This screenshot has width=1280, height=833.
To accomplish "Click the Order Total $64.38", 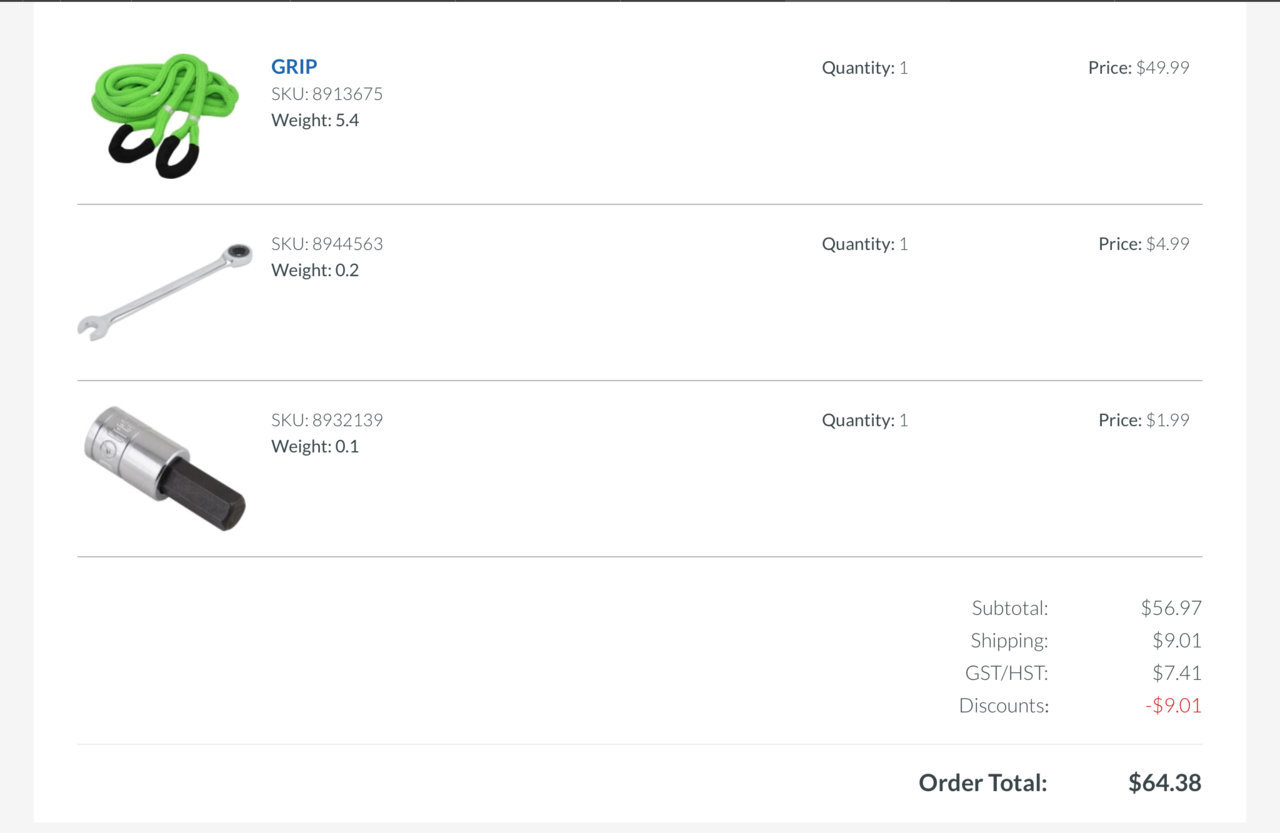I will click(1165, 783).
